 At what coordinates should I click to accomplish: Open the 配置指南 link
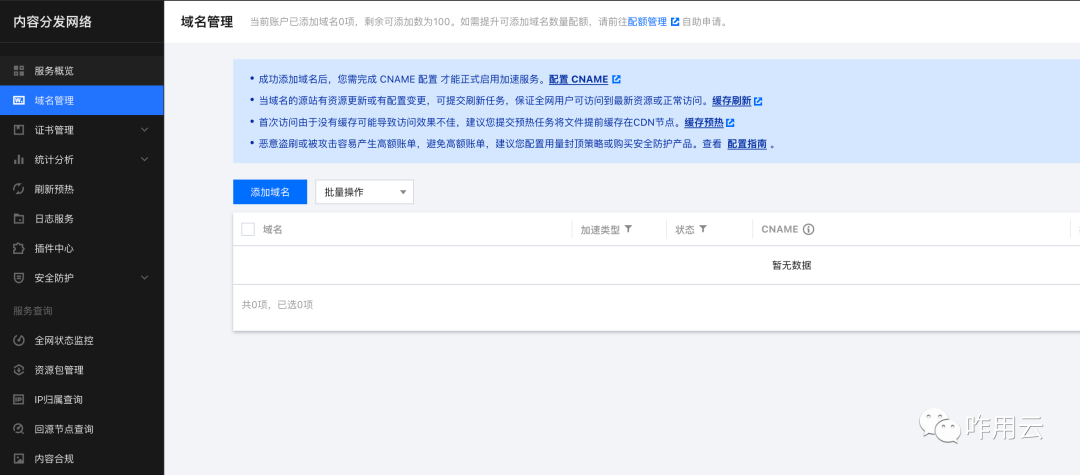pyautogui.click(x=747, y=145)
